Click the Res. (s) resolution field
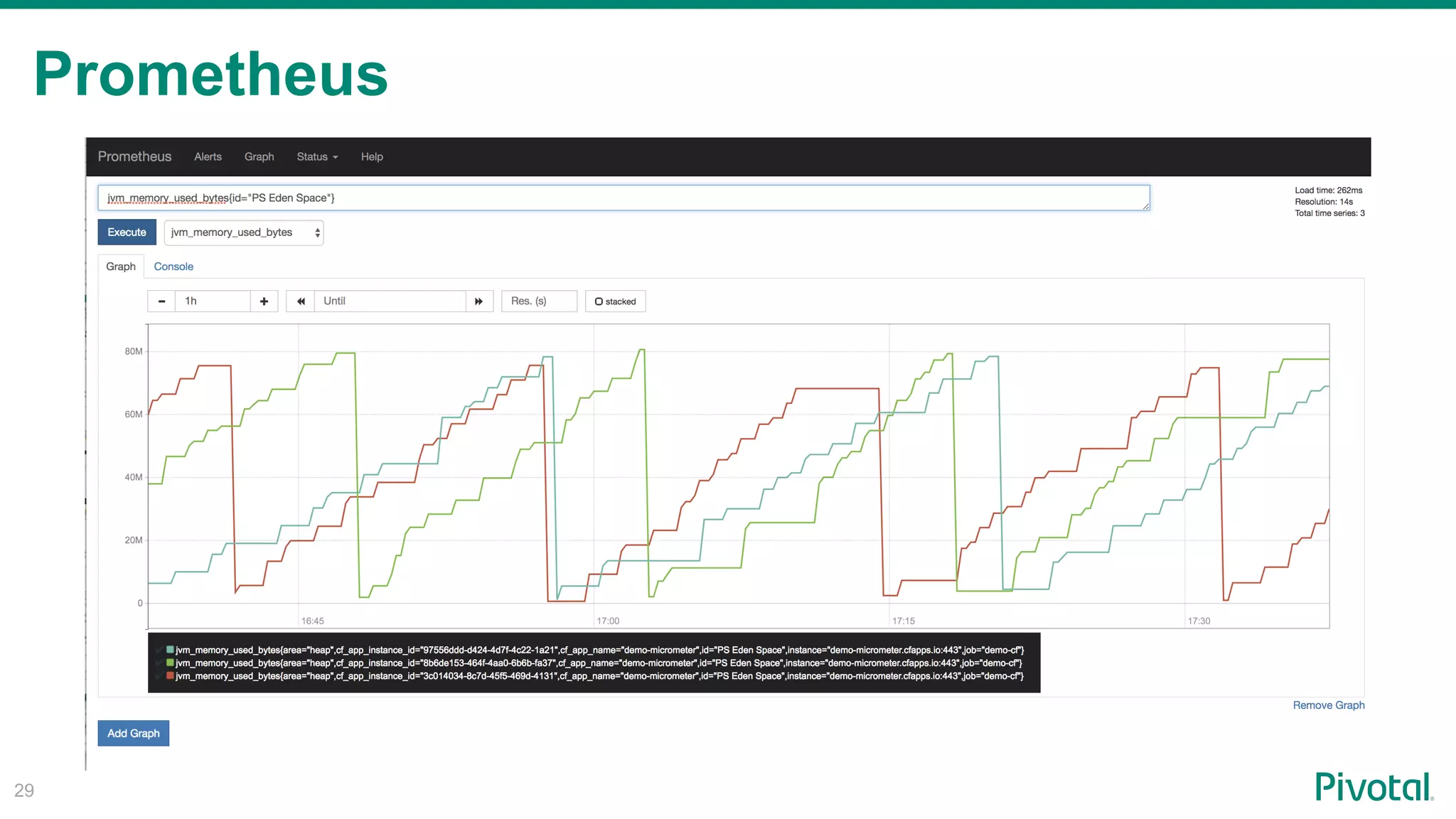 tap(539, 301)
